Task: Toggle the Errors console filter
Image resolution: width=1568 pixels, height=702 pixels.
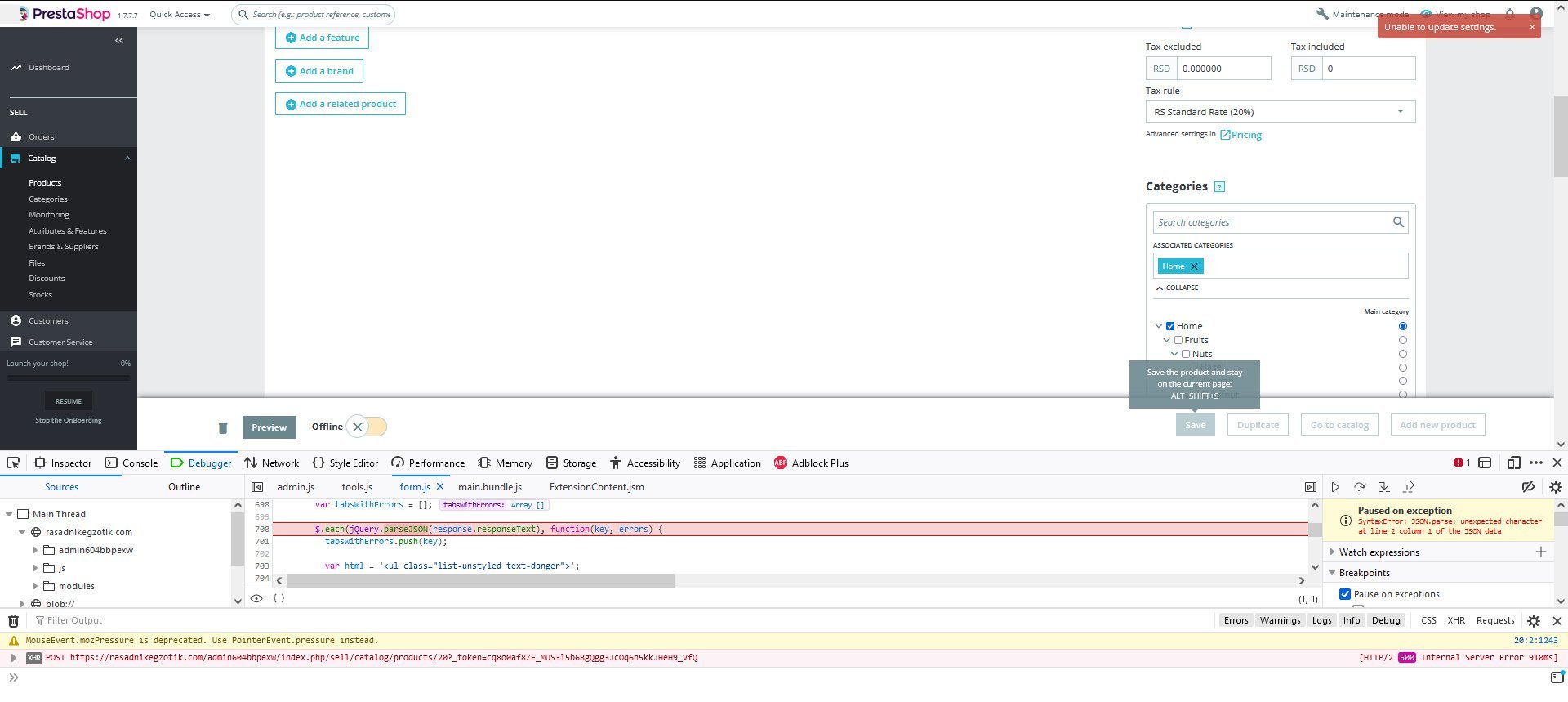Action: coord(1236,621)
